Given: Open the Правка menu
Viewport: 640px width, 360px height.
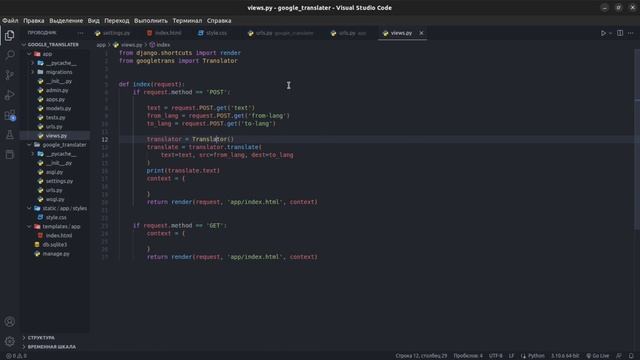Looking at the screenshot, I should (33, 20).
